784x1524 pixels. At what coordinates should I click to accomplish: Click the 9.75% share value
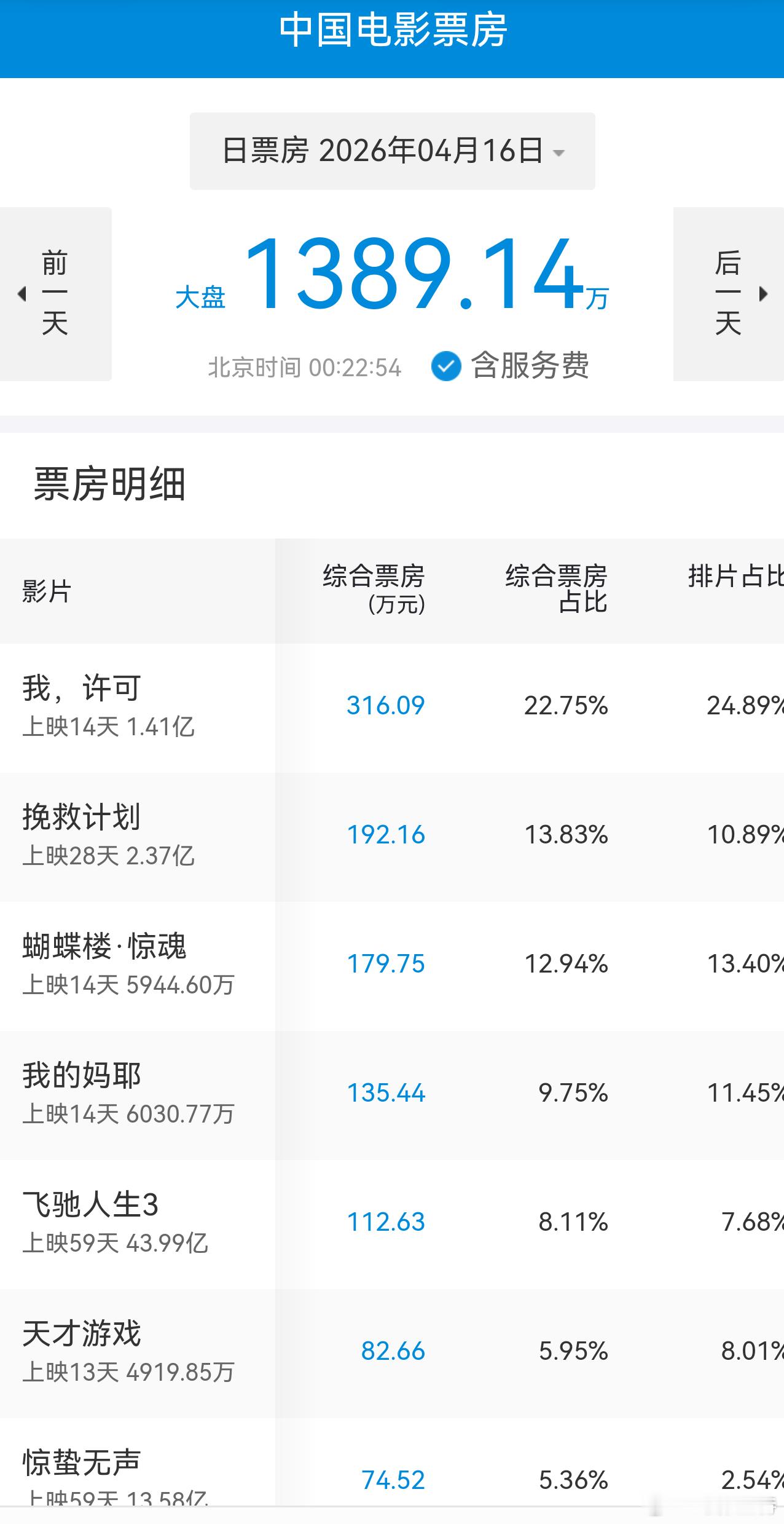pos(573,1093)
